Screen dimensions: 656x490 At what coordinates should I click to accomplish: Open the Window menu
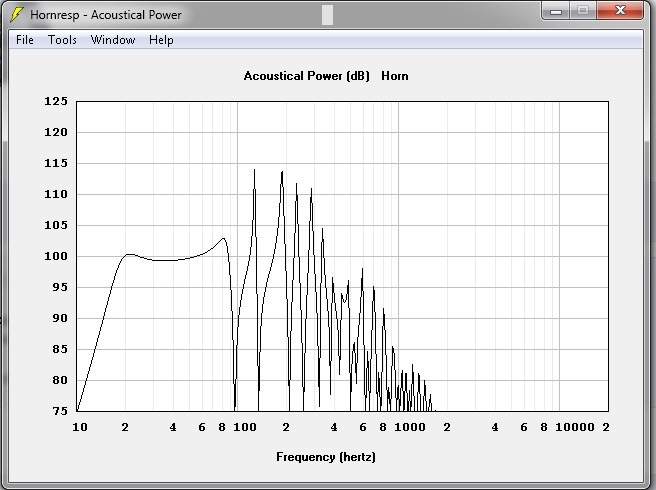pos(113,40)
